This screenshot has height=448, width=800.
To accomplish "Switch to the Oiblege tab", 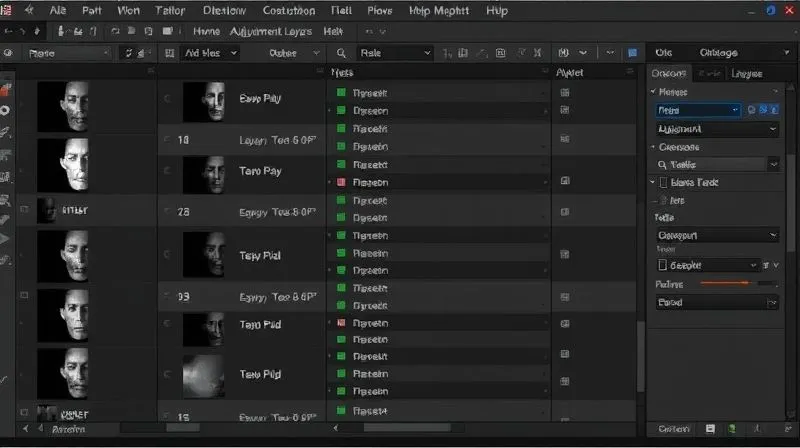I will (718, 53).
